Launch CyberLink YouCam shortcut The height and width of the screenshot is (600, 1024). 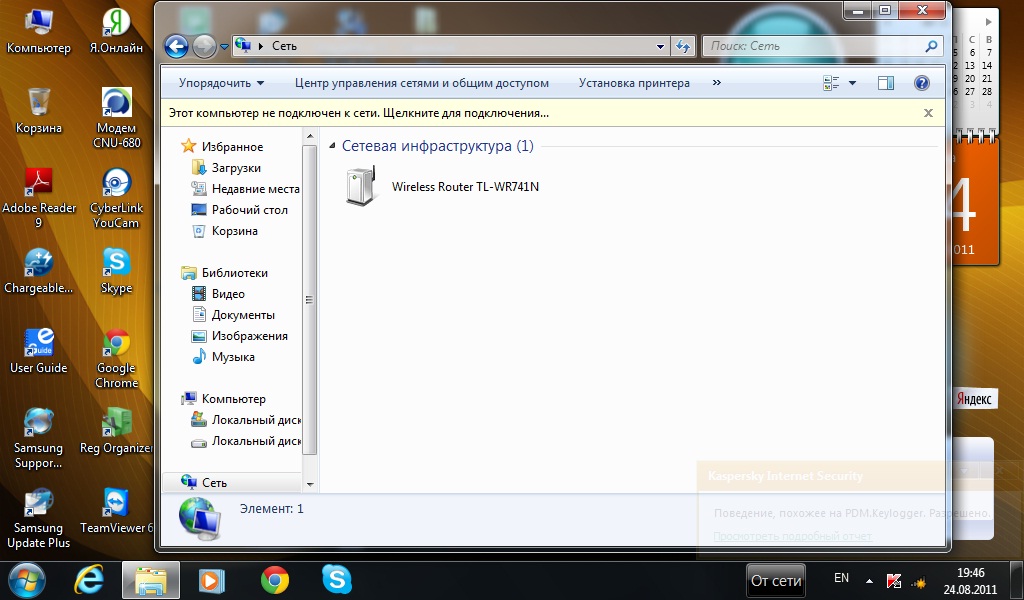116,198
